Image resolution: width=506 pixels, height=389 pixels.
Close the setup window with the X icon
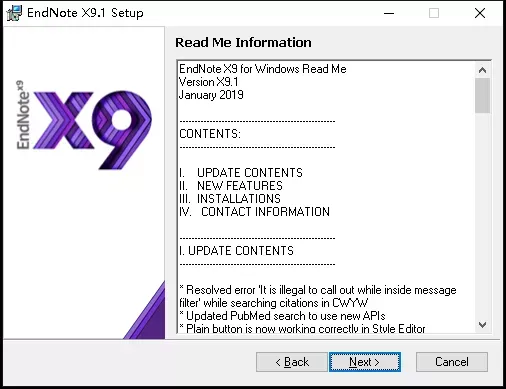[480, 13]
